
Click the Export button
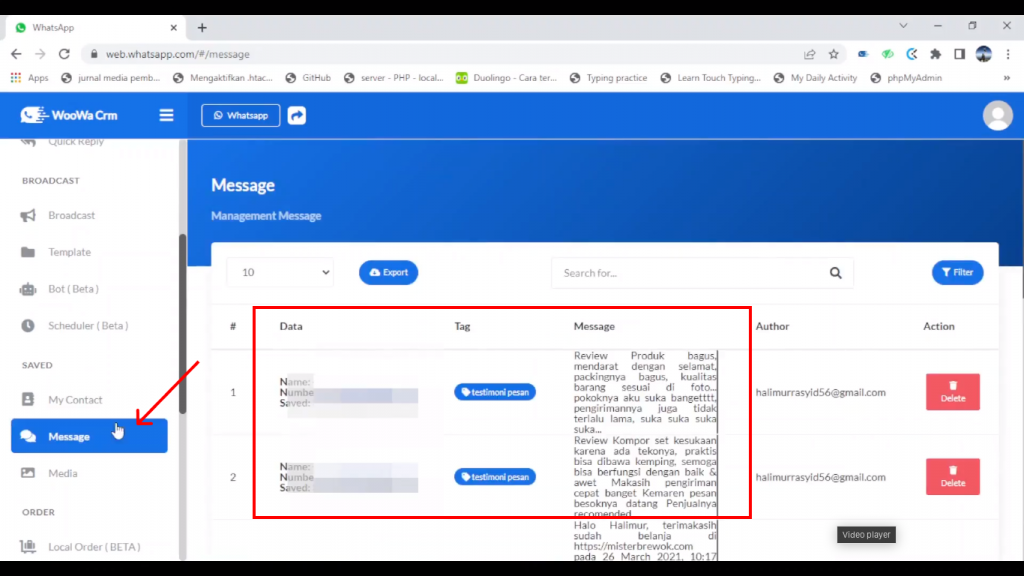pos(388,272)
